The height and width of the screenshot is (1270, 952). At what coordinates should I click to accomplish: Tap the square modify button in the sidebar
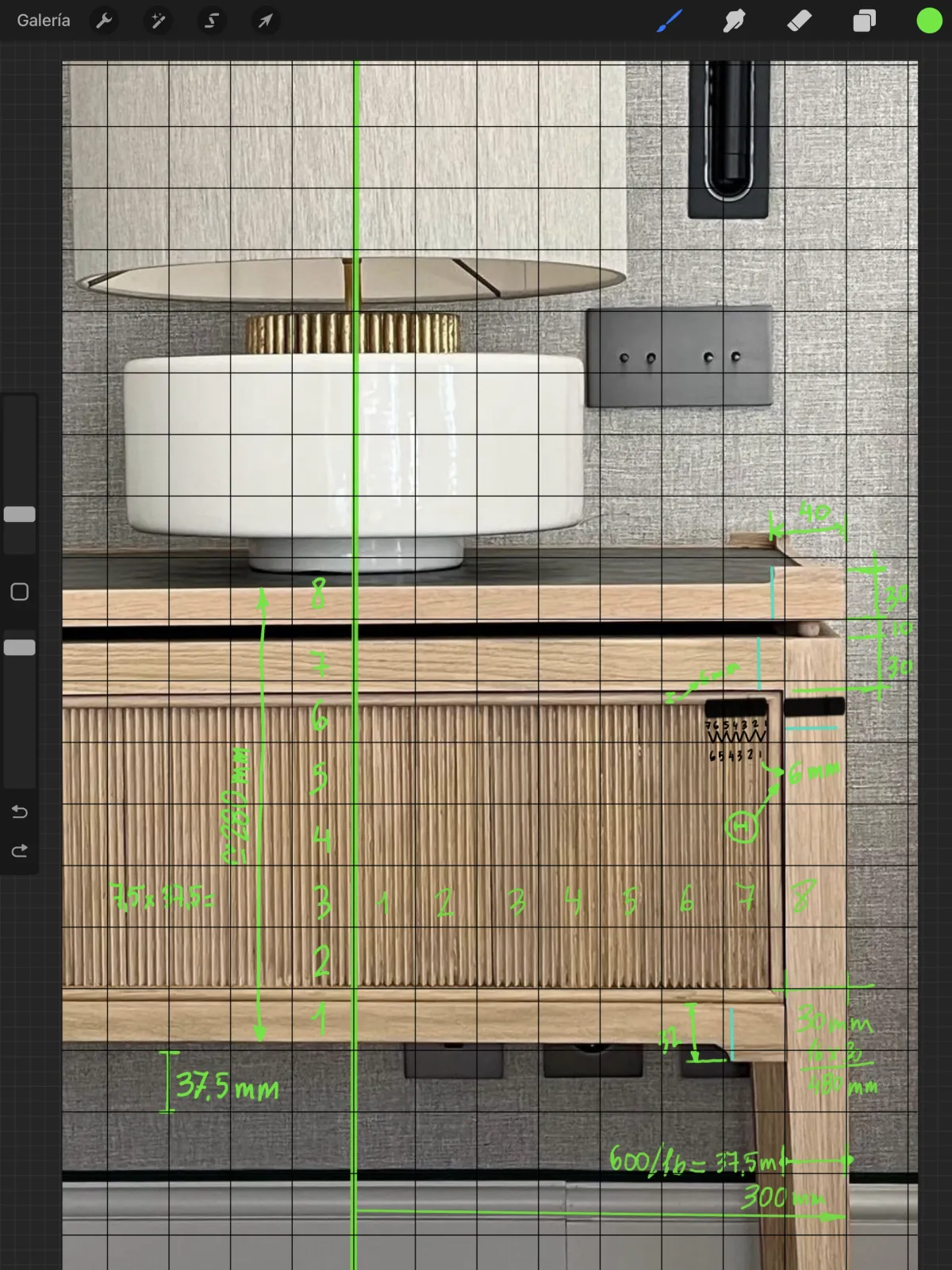20,592
